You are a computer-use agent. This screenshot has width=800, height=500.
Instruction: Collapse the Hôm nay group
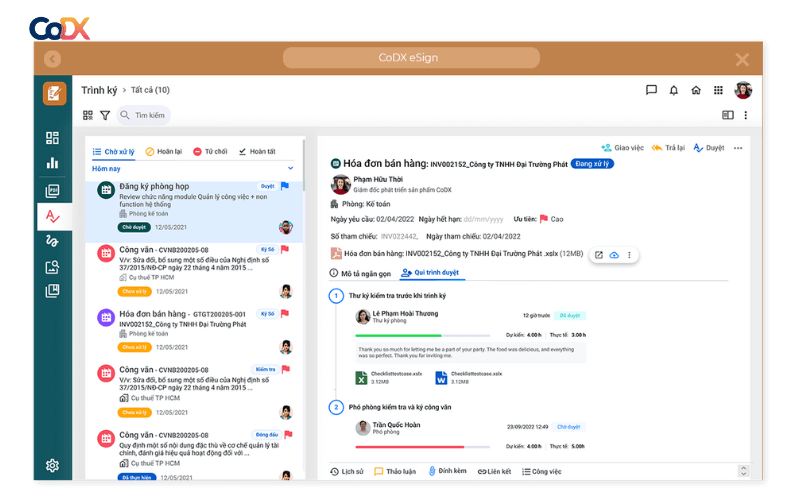click(291, 169)
